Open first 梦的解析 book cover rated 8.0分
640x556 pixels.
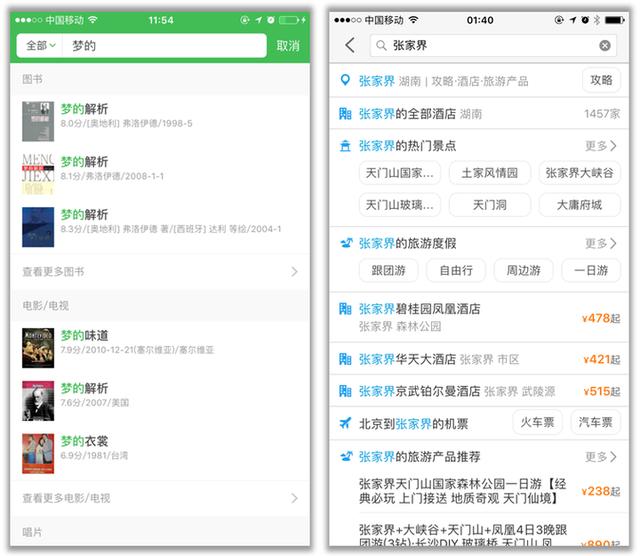click(38, 121)
